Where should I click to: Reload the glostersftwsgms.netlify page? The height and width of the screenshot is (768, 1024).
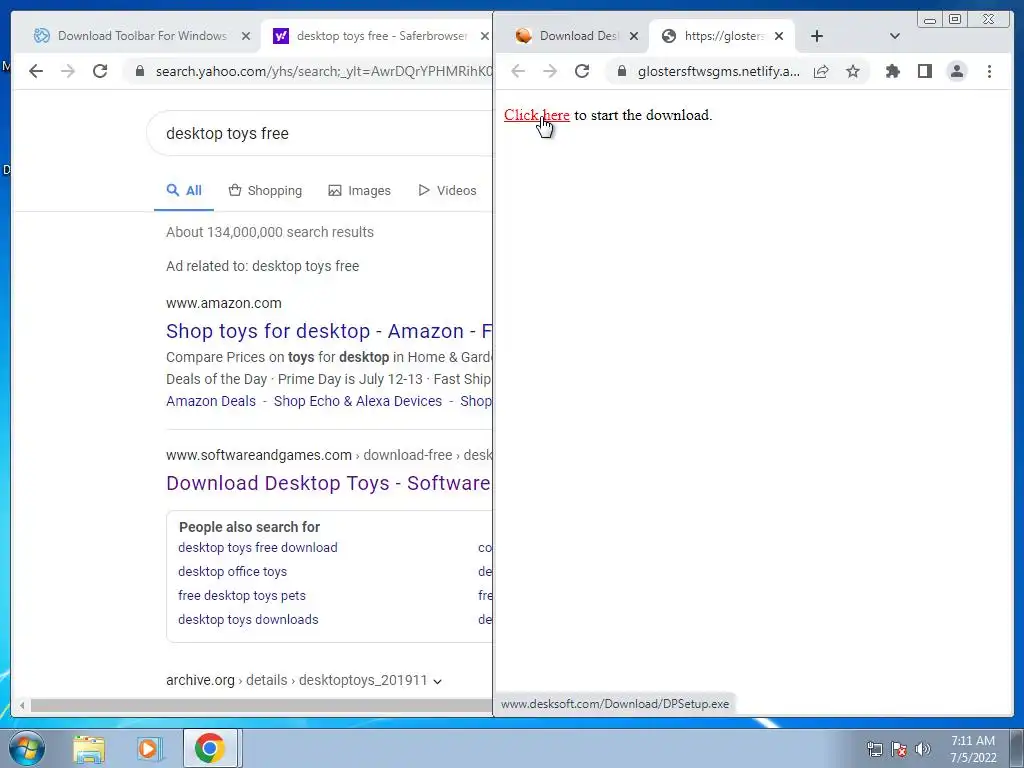582,71
